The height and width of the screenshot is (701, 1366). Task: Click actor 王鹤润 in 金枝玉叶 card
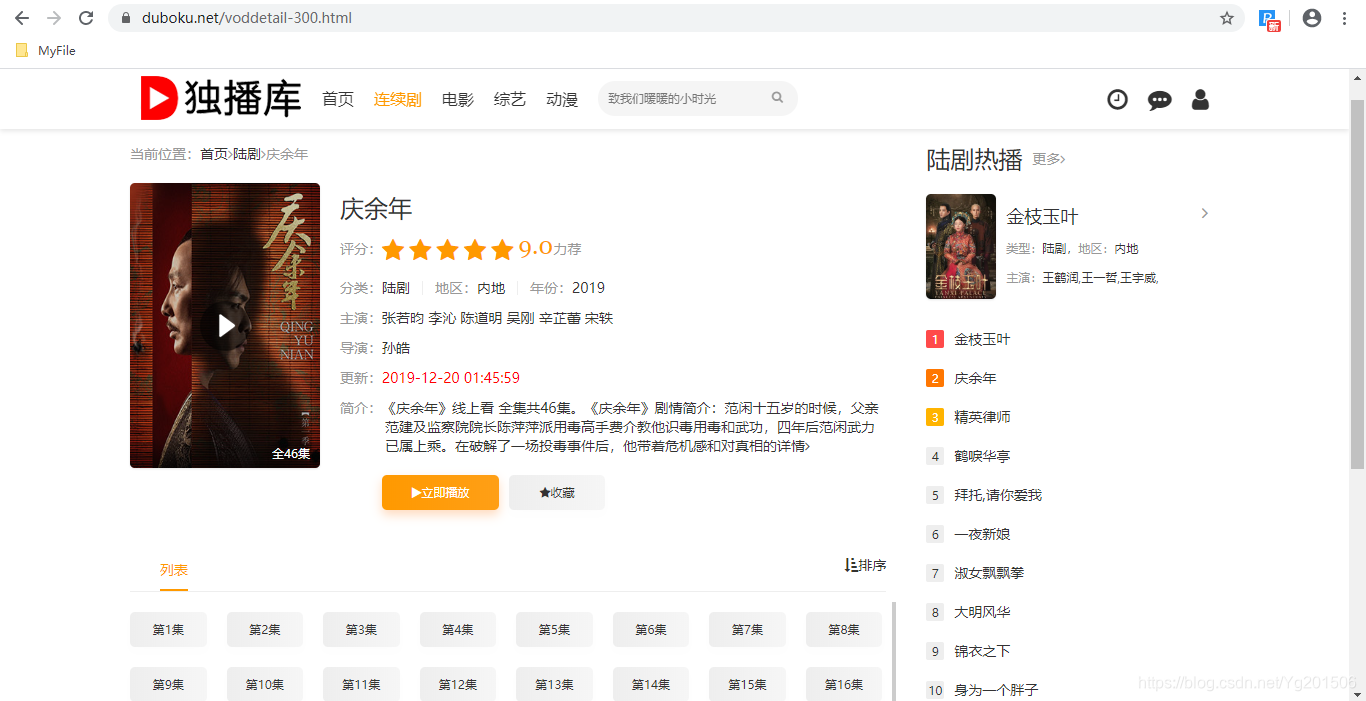(1060, 278)
